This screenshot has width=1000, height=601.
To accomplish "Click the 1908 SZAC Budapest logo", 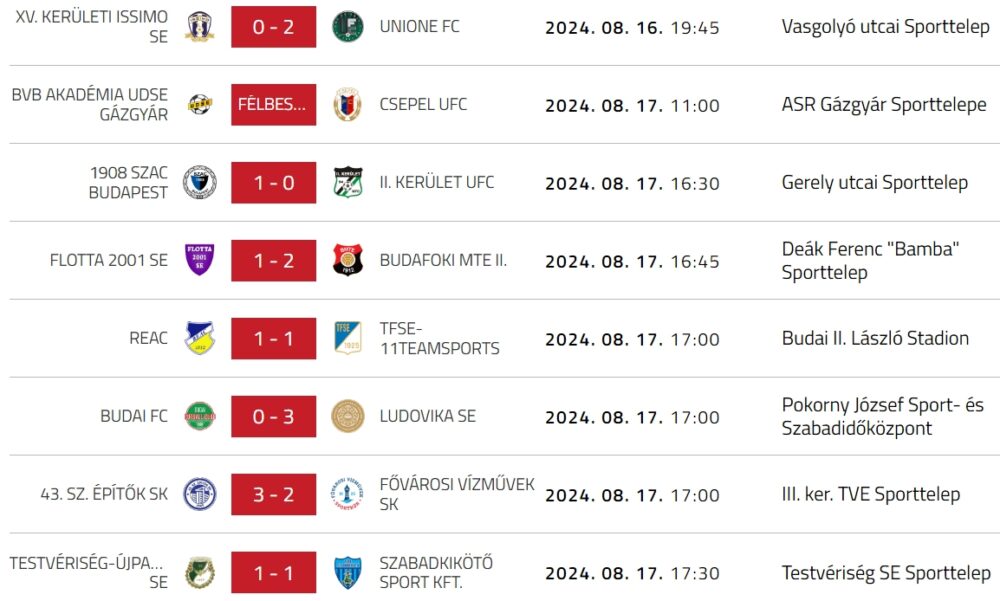I will pyautogui.click(x=200, y=182).
